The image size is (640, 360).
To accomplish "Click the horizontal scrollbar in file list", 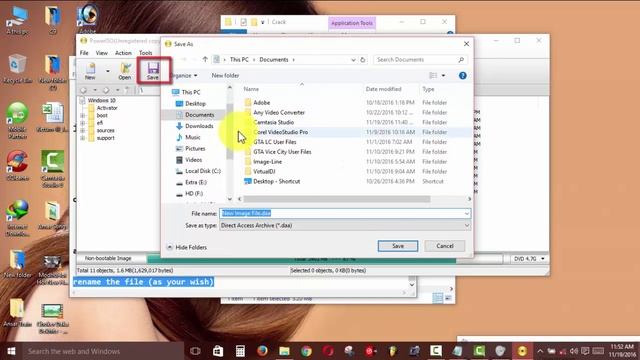I will pyautogui.click(x=337, y=199).
